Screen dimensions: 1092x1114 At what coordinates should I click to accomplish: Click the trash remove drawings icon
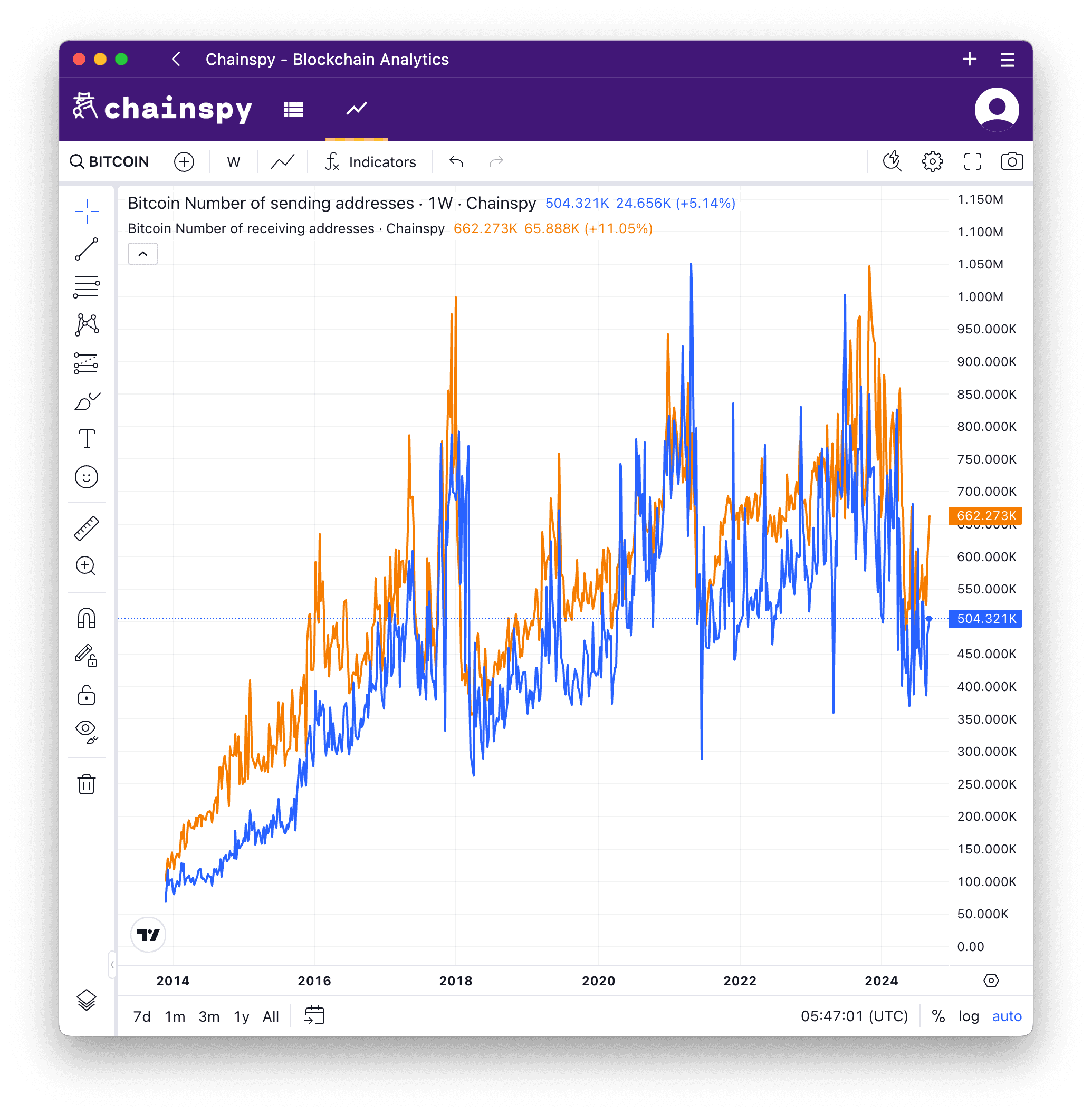(x=87, y=784)
